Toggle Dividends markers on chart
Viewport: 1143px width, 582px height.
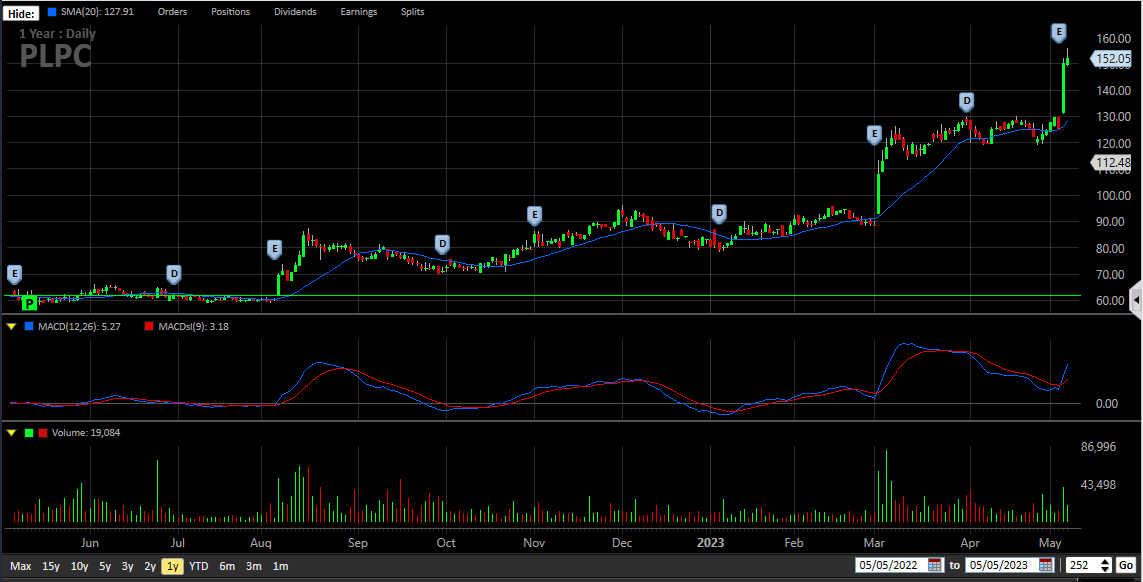coord(295,12)
